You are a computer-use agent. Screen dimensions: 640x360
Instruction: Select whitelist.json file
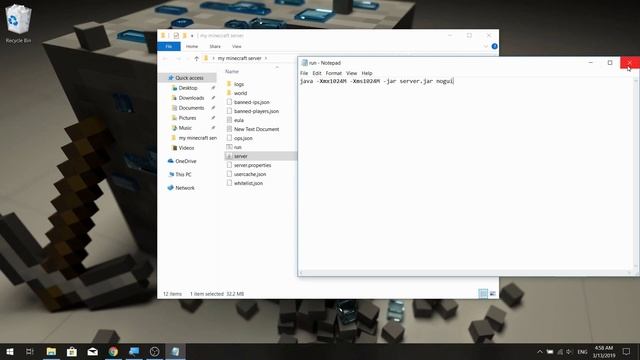point(248,183)
